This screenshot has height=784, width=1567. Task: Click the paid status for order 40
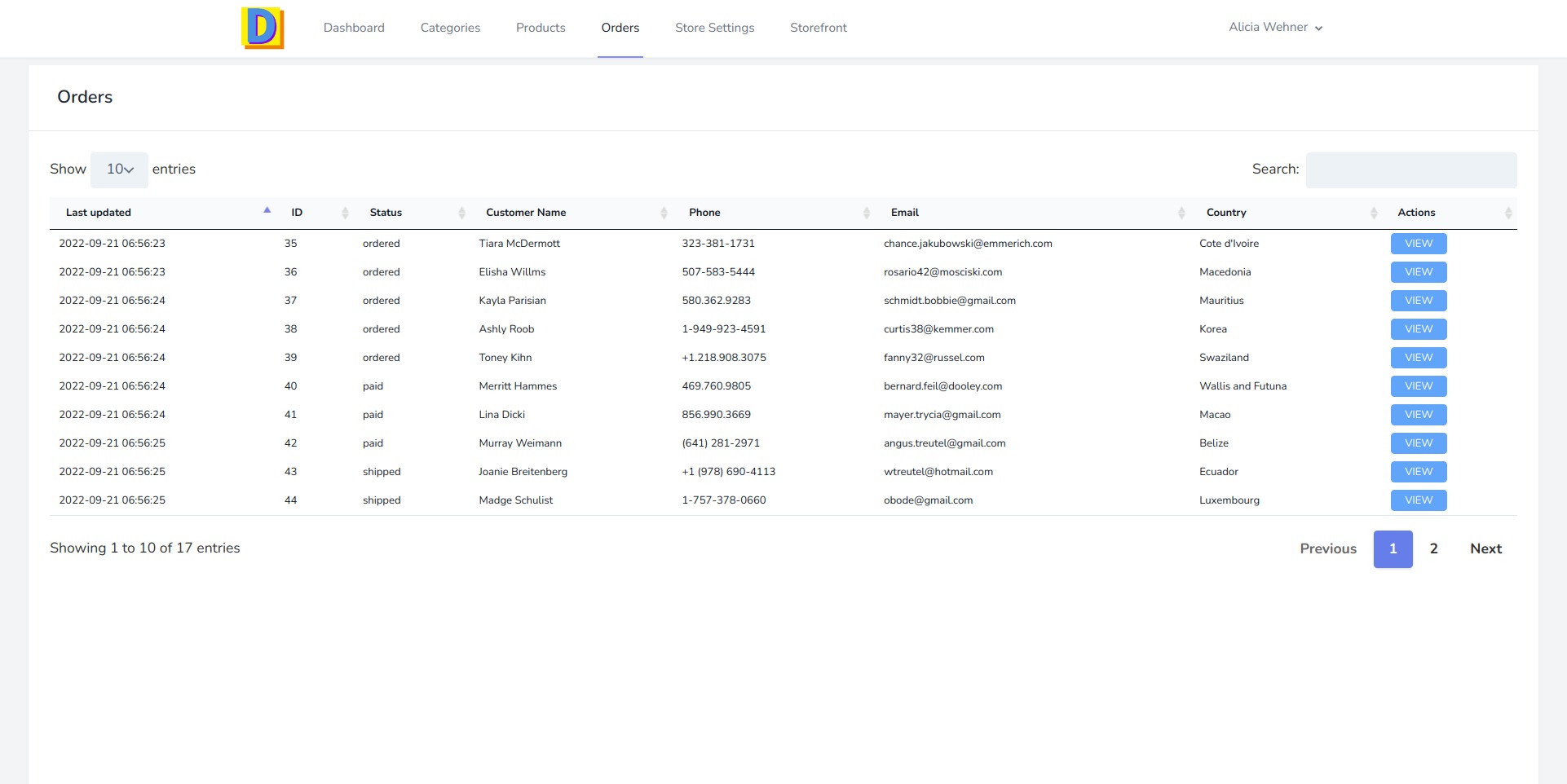pos(373,386)
